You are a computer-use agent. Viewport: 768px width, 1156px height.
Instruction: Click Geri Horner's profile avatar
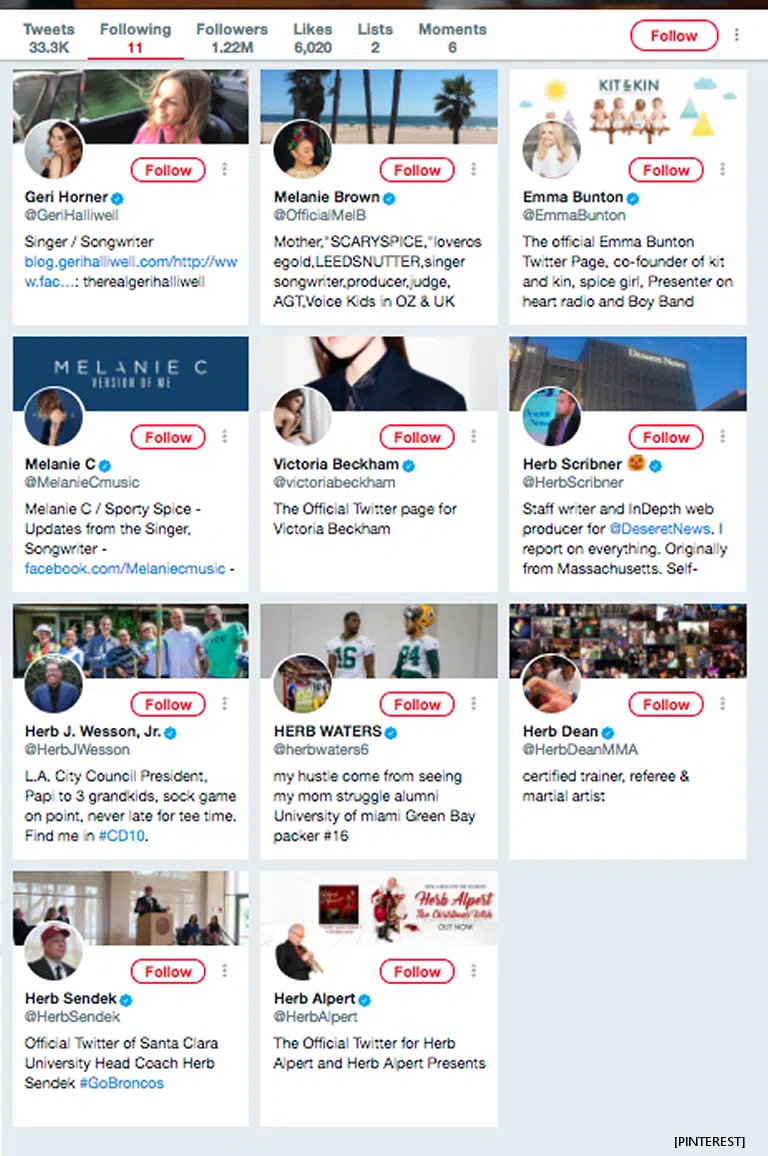click(53, 150)
